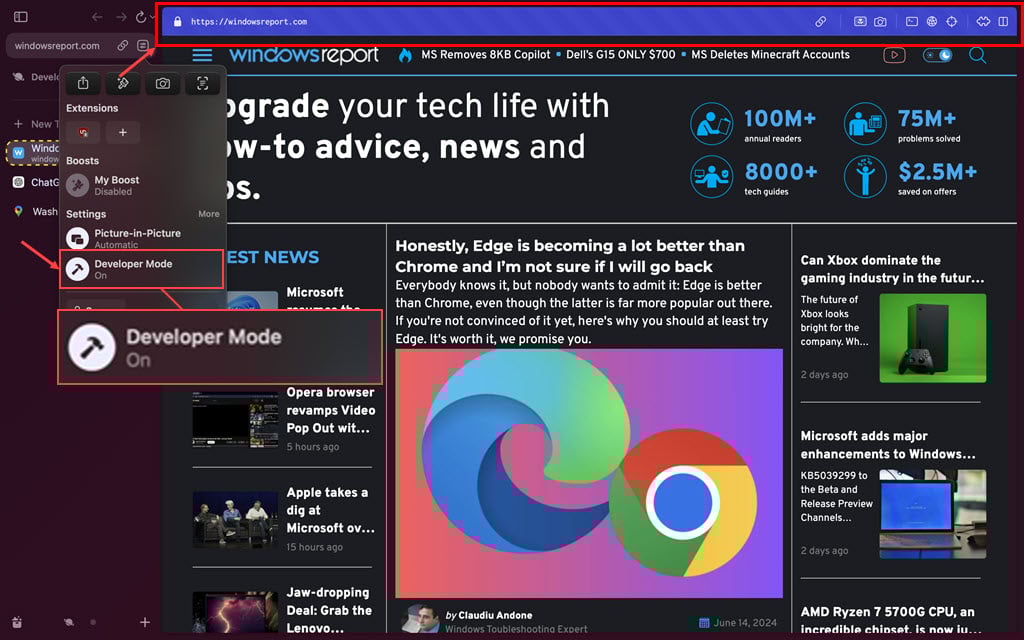Screen dimensions: 1024x640
Task: Open Microsoft adds major enhancements to Windows article
Action: coord(888,445)
